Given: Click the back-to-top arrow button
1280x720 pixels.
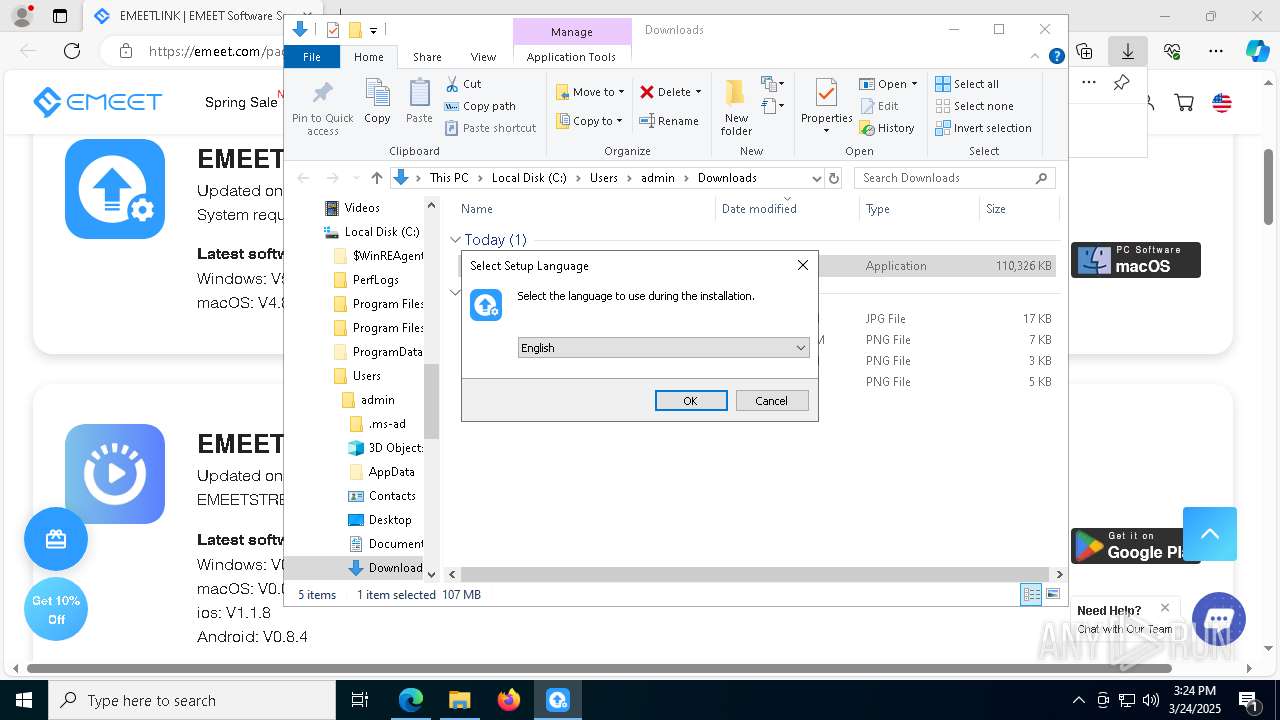Looking at the screenshot, I should click(x=1210, y=534).
